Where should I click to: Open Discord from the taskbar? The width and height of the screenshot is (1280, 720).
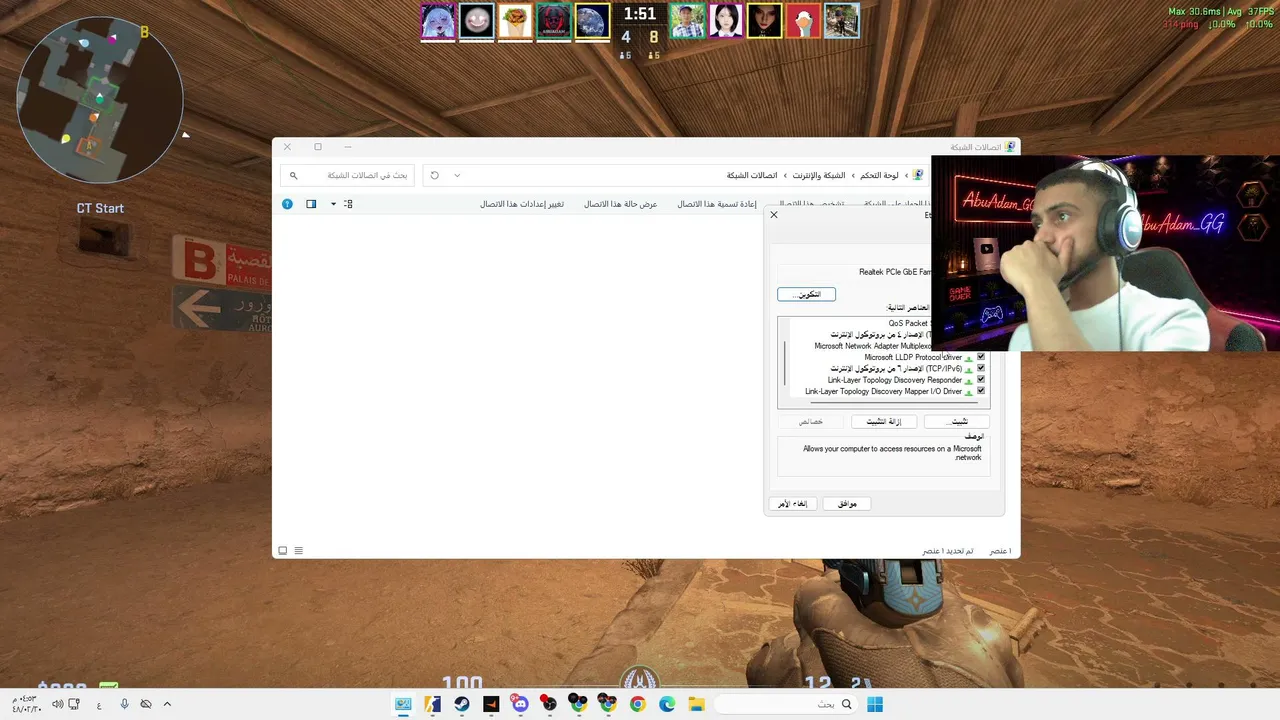pyautogui.click(x=518, y=704)
